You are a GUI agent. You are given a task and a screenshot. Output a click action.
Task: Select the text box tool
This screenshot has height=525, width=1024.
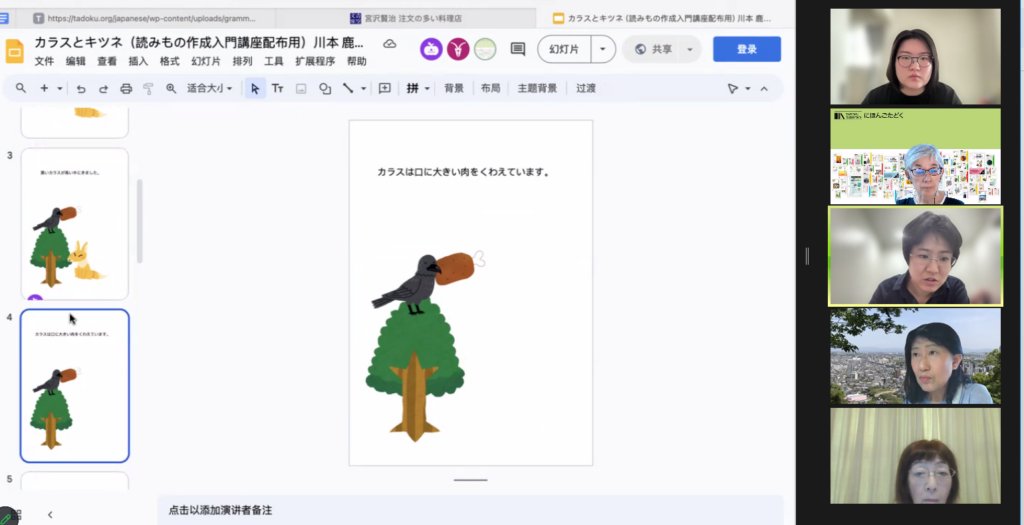(x=277, y=89)
